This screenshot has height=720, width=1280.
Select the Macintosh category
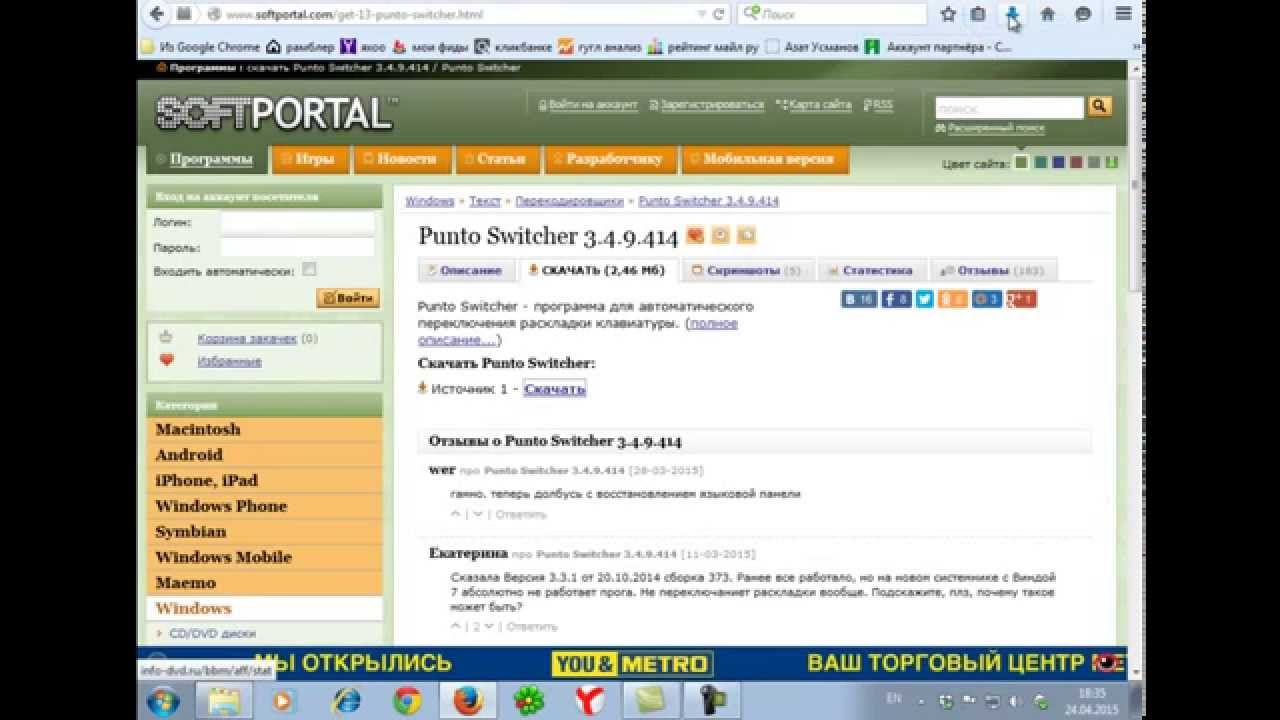pos(264,429)
